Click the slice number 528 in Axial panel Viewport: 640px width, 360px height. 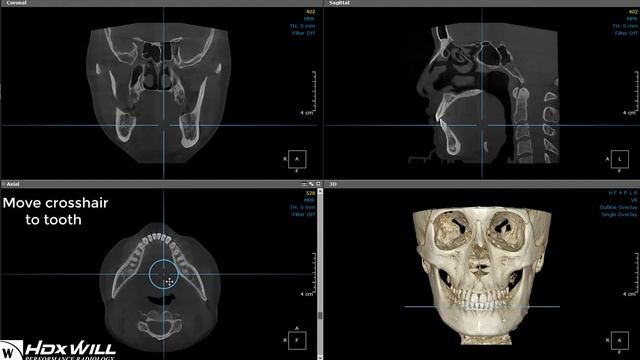tap(310, 193)
